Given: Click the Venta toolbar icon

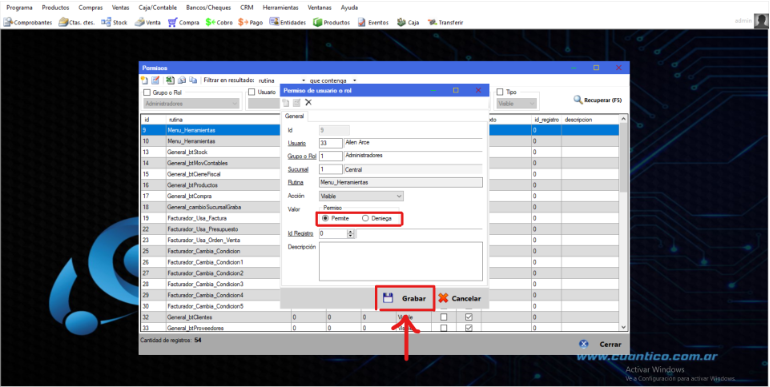Looking at the screenshot, I should point(148,23).
